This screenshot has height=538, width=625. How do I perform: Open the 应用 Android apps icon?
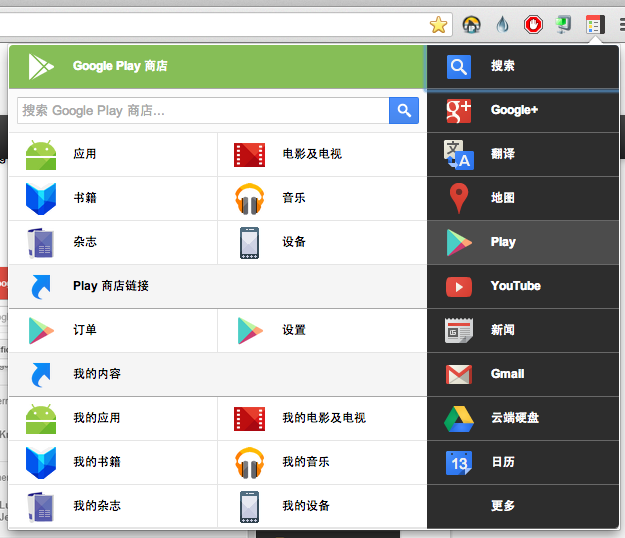[41, 154]
